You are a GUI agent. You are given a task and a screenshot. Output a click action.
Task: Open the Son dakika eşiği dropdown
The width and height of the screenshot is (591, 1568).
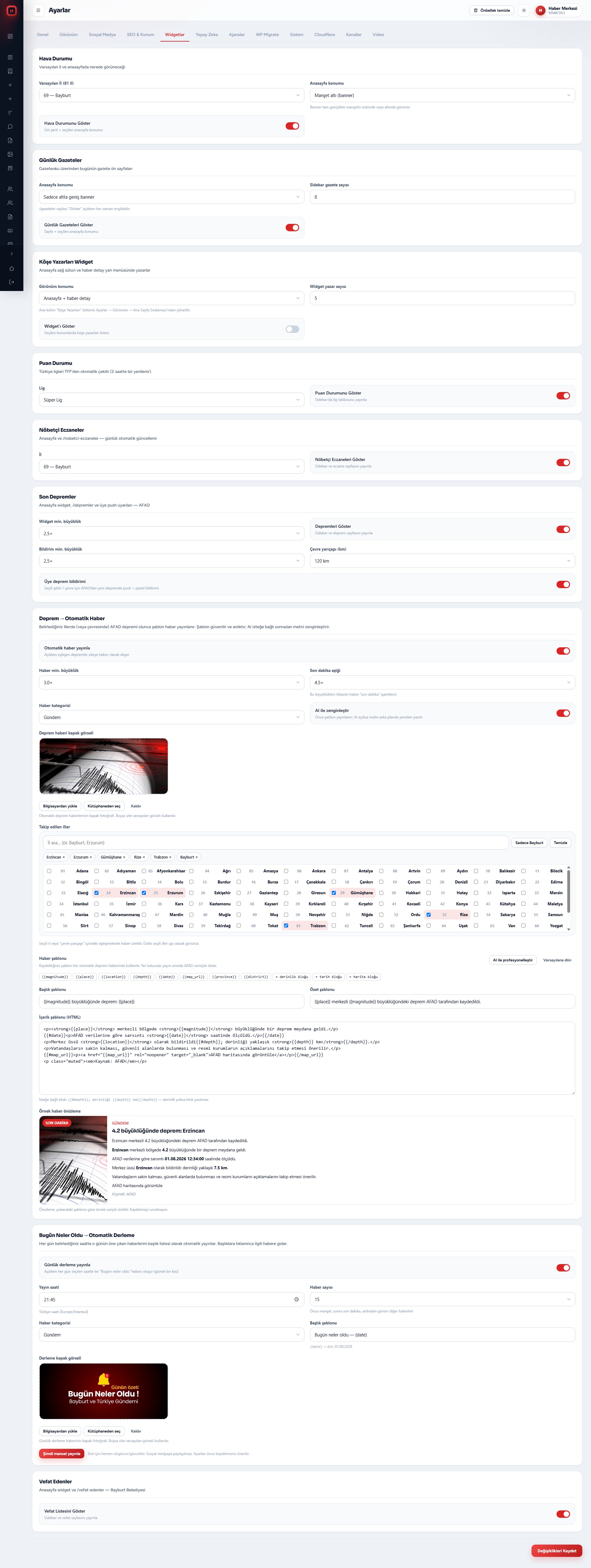[443, 682]
